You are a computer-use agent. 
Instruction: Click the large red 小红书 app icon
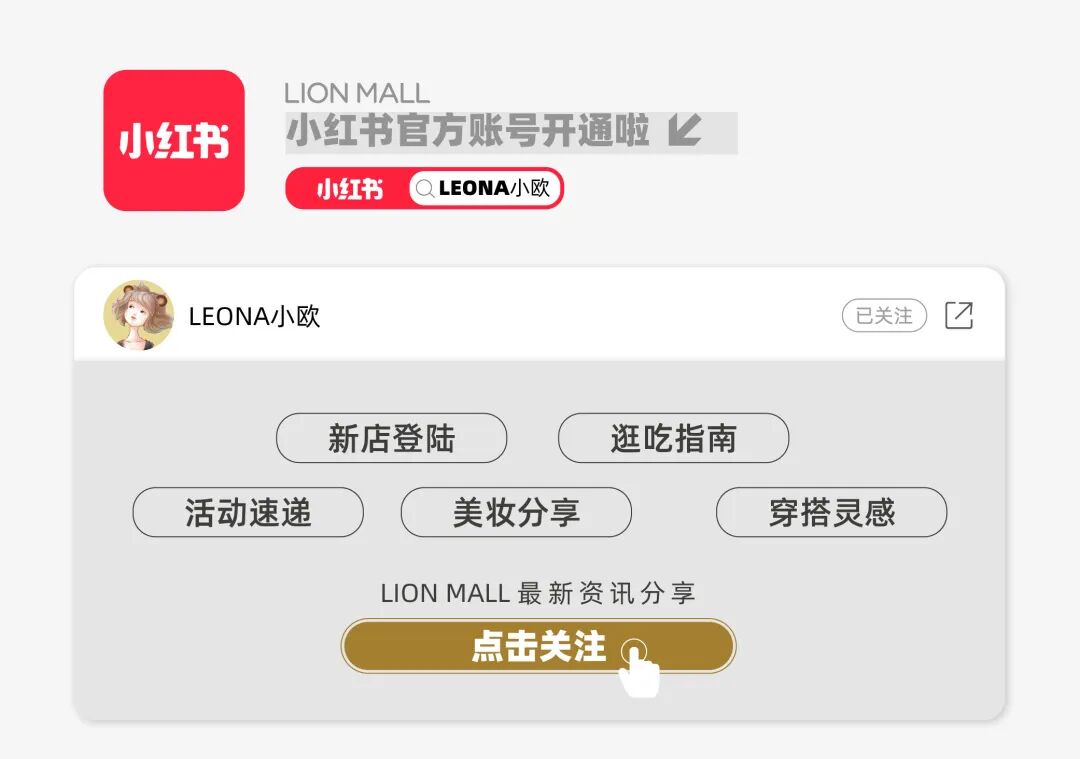[174, 141]
